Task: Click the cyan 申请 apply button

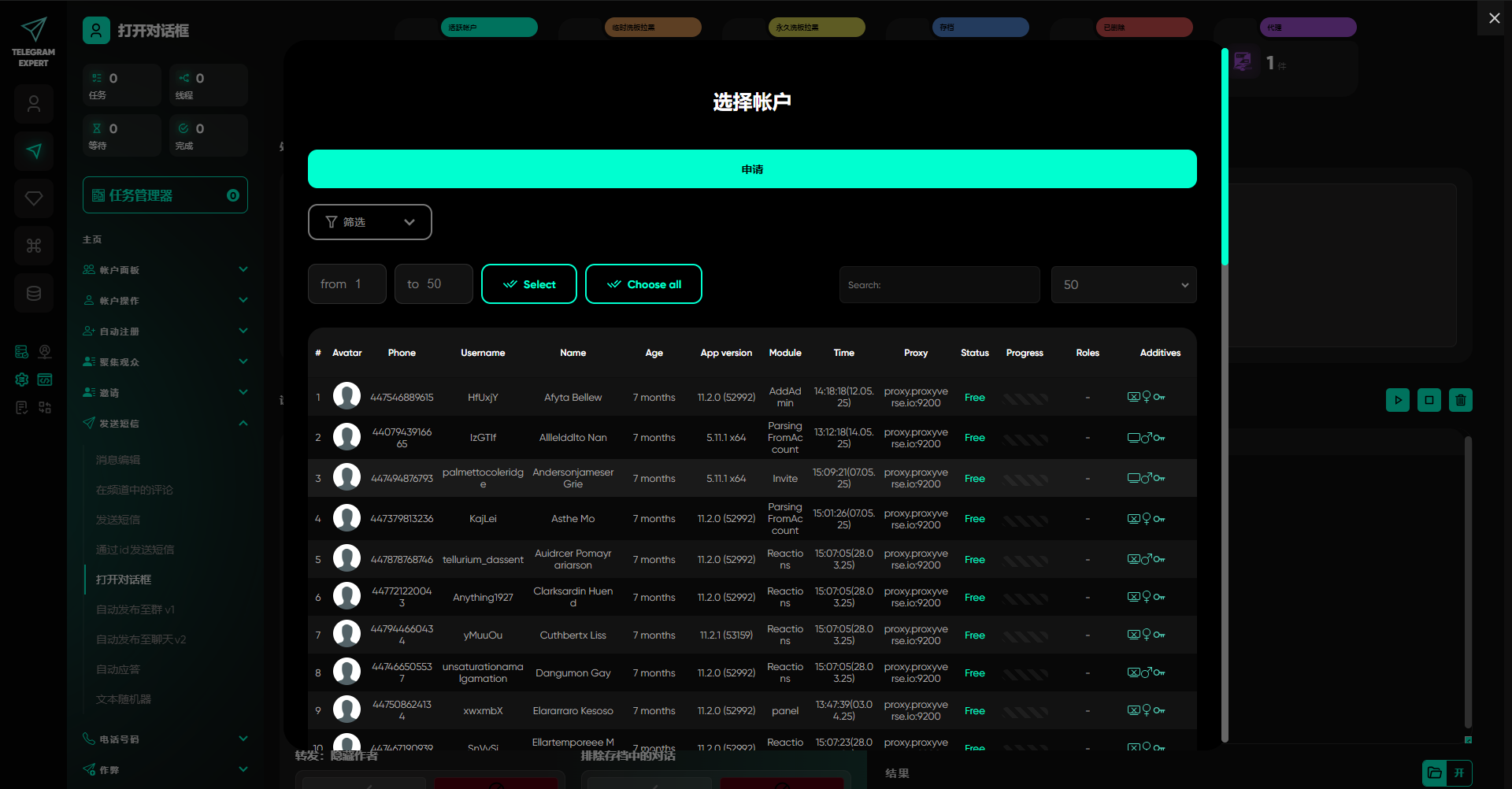Action: click(752, 169)
